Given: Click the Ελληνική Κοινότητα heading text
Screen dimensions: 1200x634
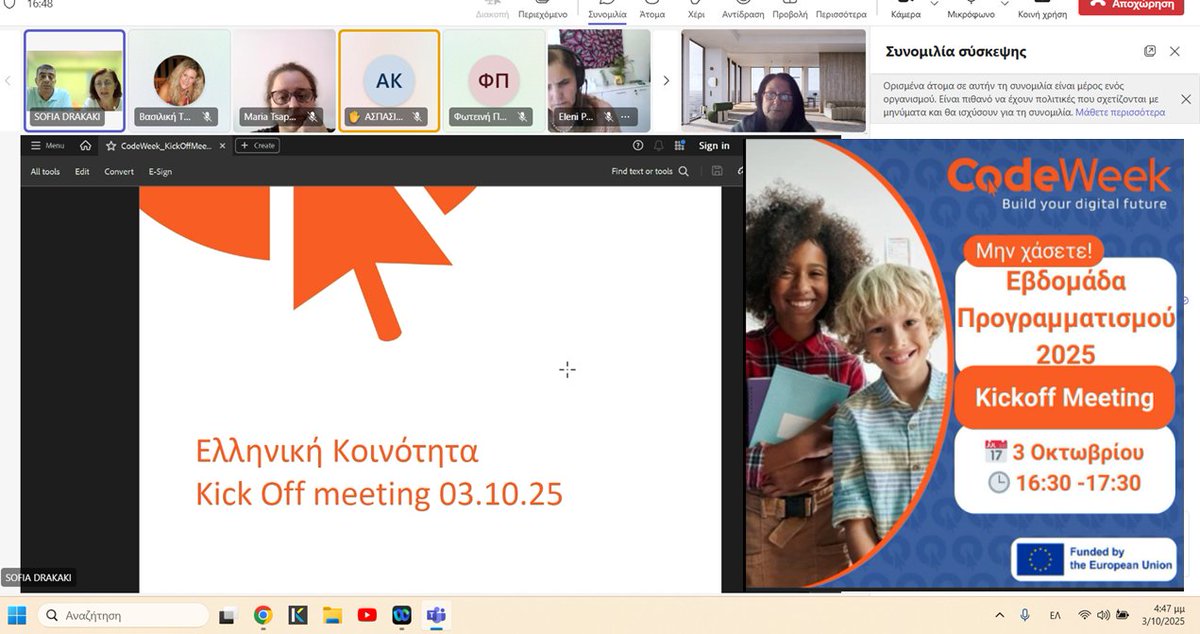Looking at the screenshot, I should [x=337, y=451].
